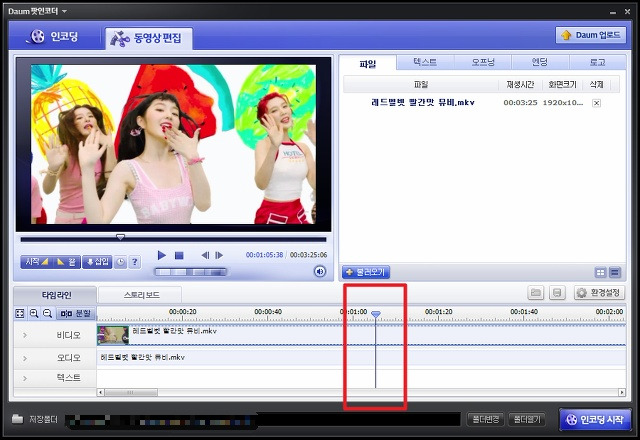Zoom out the timeline
Image resolution: width=640 pixels, height=440 pixels.
(47, 313)
